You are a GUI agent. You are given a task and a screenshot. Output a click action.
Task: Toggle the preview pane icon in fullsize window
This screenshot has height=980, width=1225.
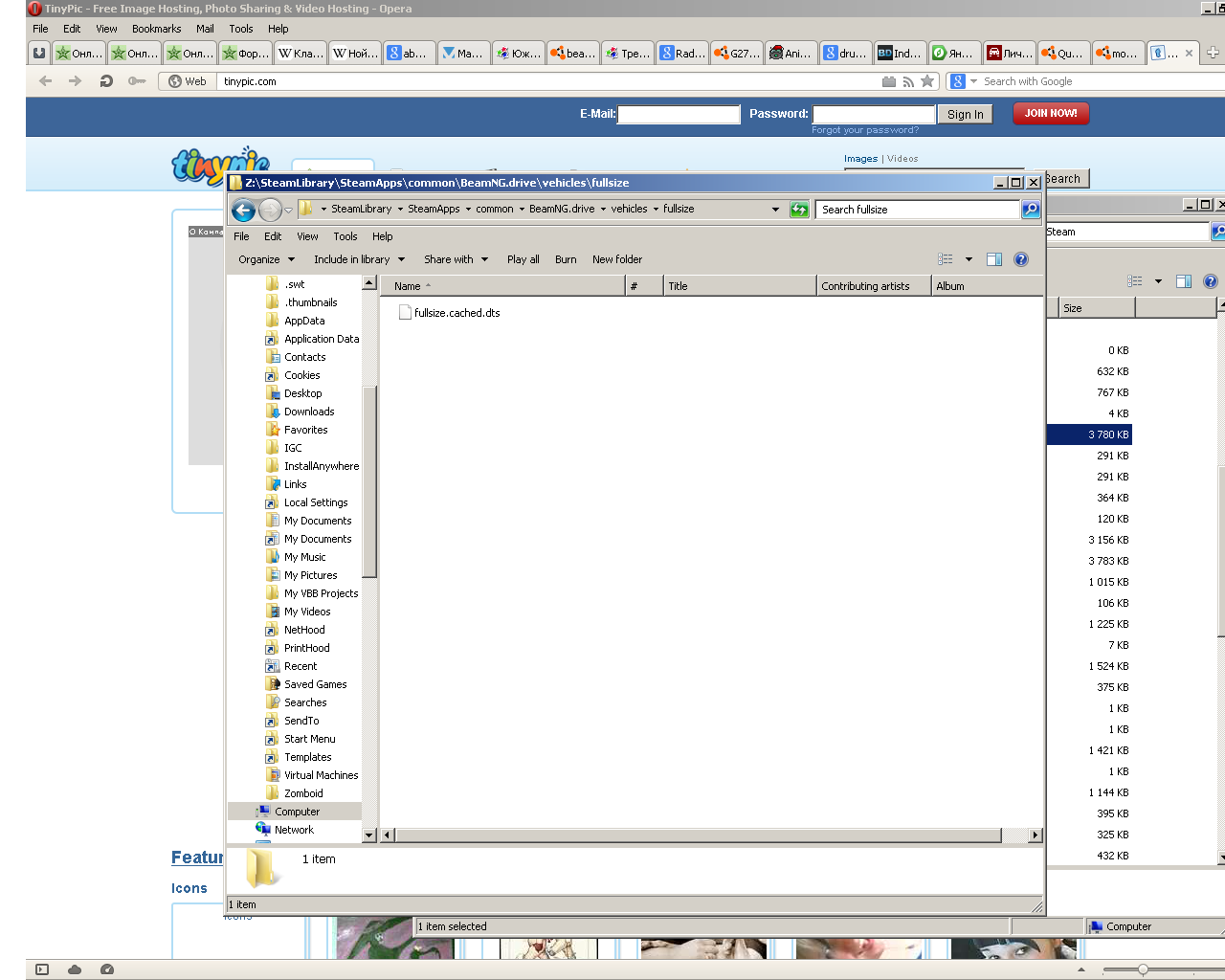[x=994, y=259]
